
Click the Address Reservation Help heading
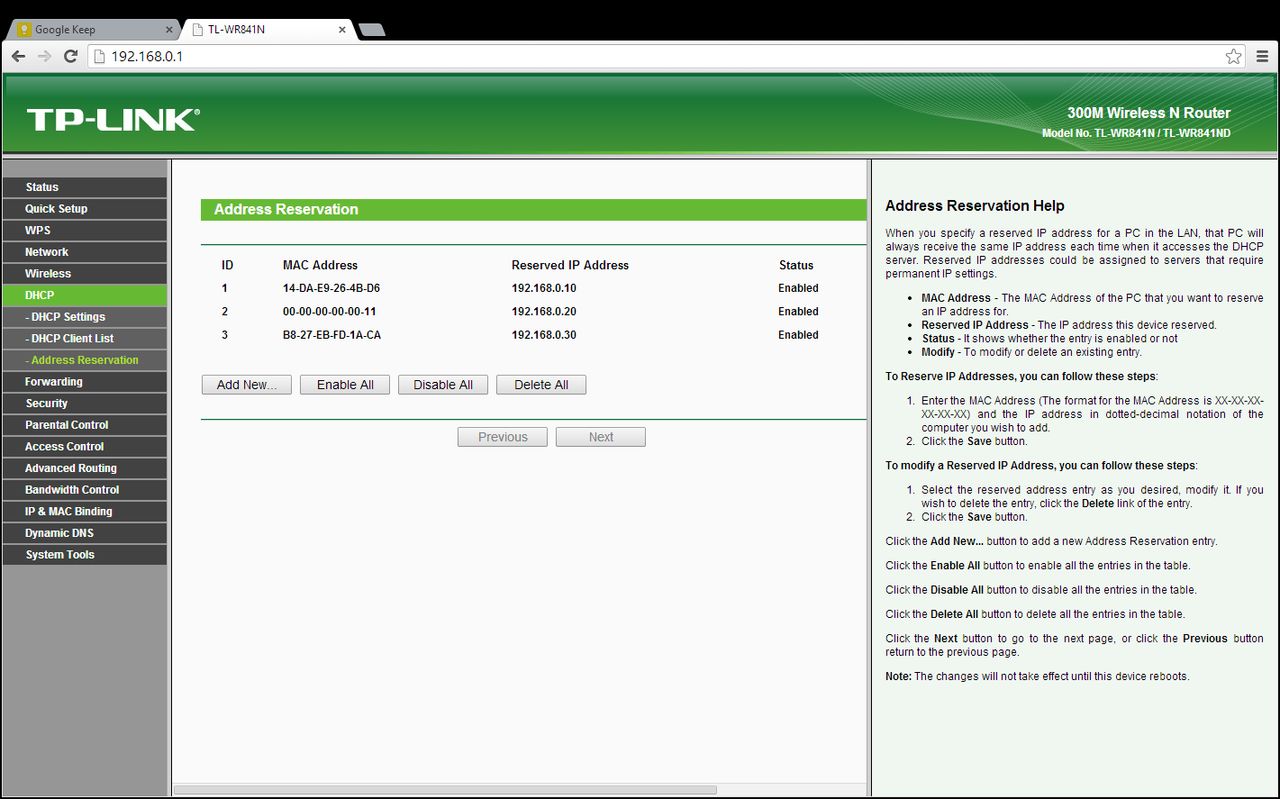(x=975, y=206)
